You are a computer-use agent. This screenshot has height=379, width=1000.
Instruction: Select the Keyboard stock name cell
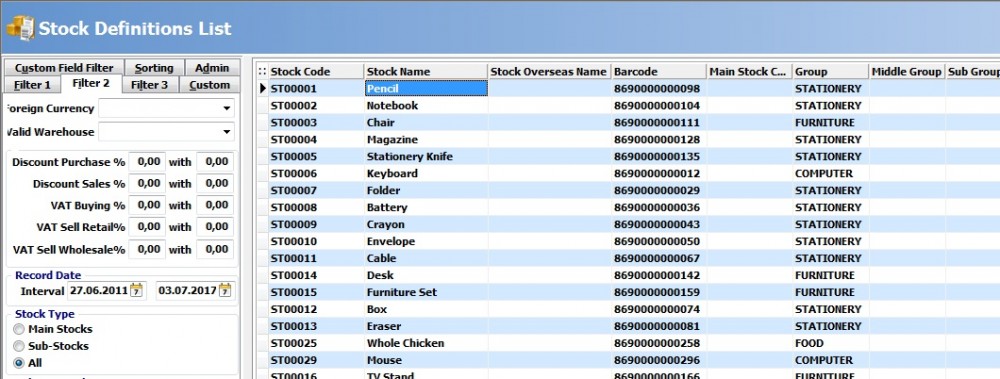pyautogui.click(x=426, y=174)
